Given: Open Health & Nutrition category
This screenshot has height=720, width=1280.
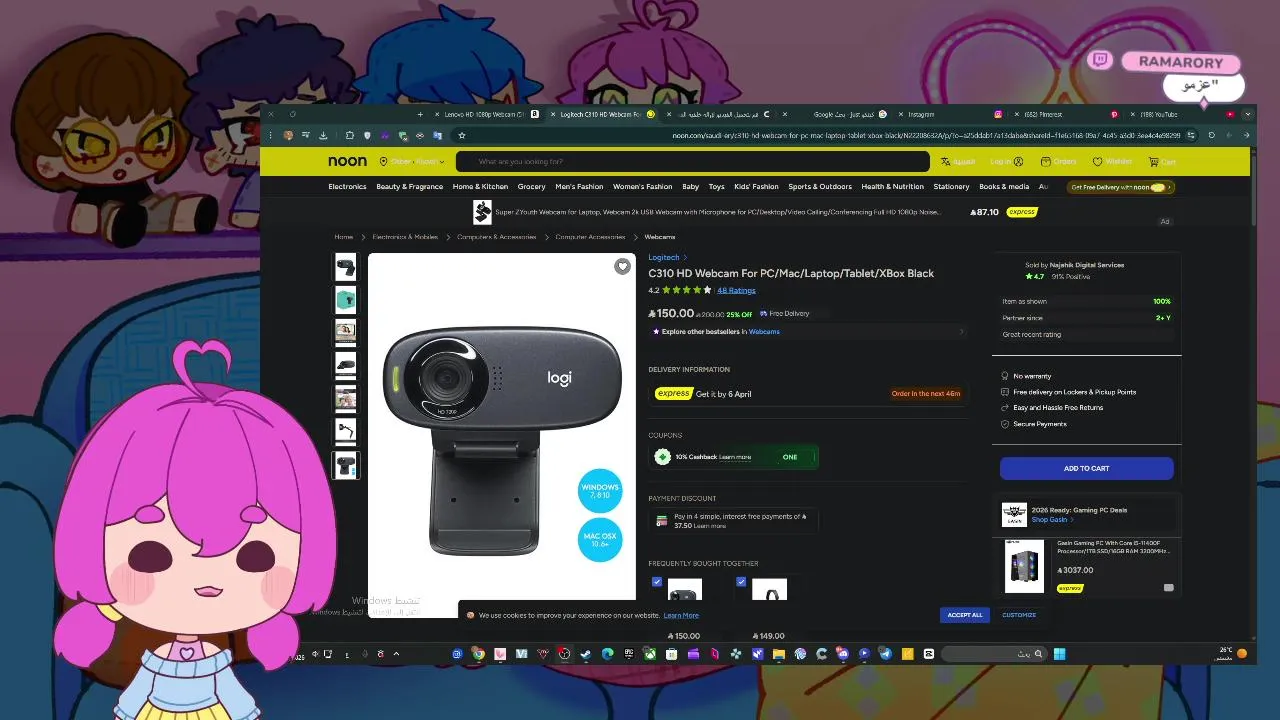Looking at the screenshot, I should 892,187.
